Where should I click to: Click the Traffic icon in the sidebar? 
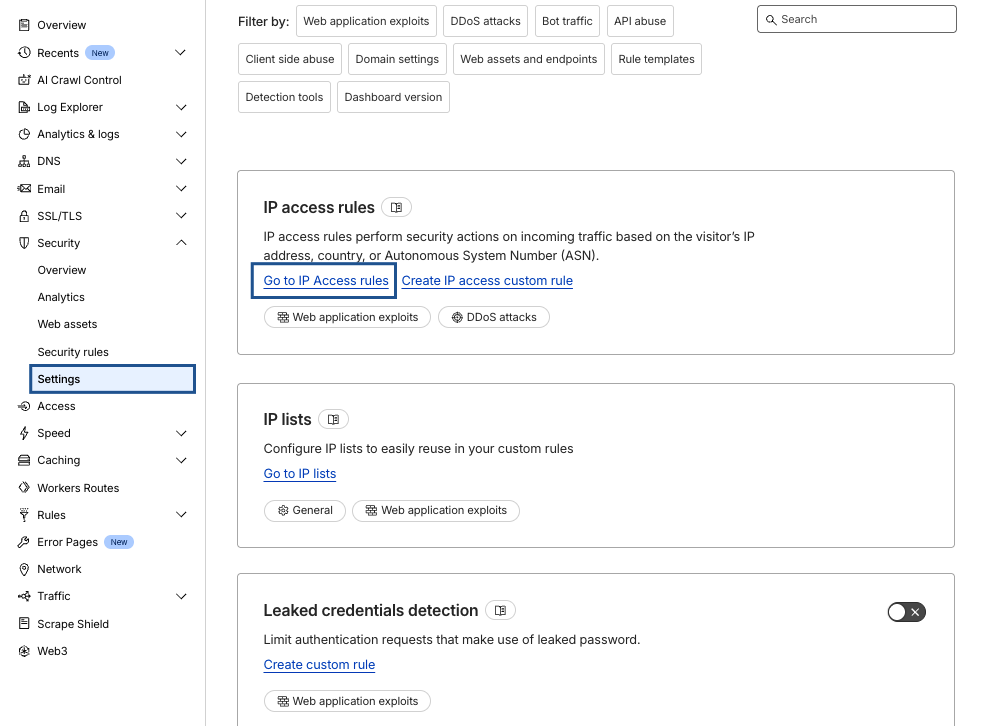click(x=24, y=596)
